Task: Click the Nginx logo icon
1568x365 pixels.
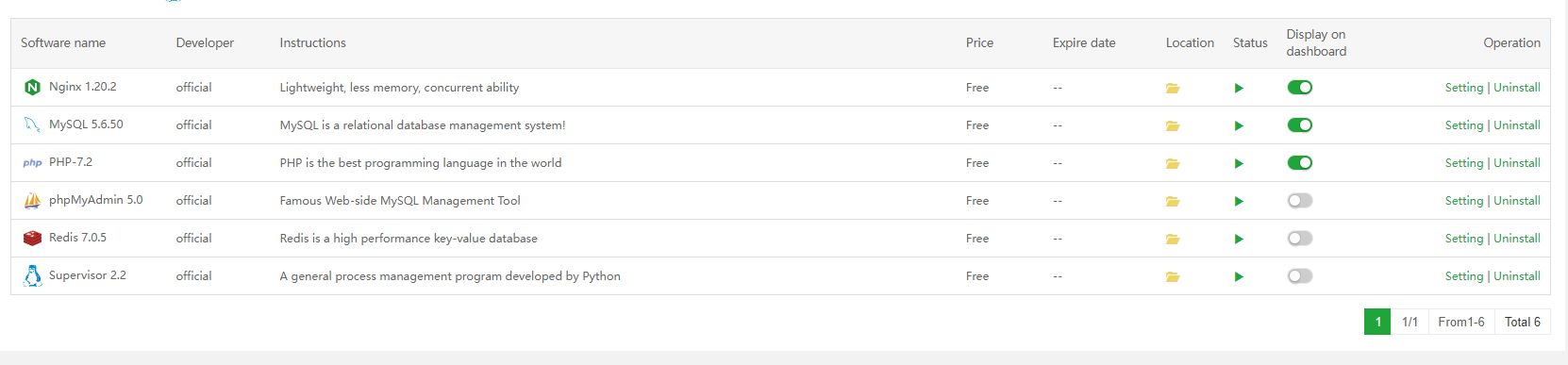Action: tap(32, 87)
